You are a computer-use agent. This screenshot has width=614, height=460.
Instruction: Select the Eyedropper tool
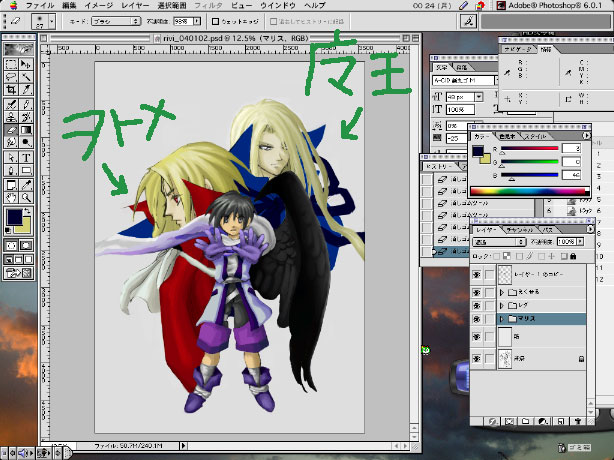(x=26, y=185)
